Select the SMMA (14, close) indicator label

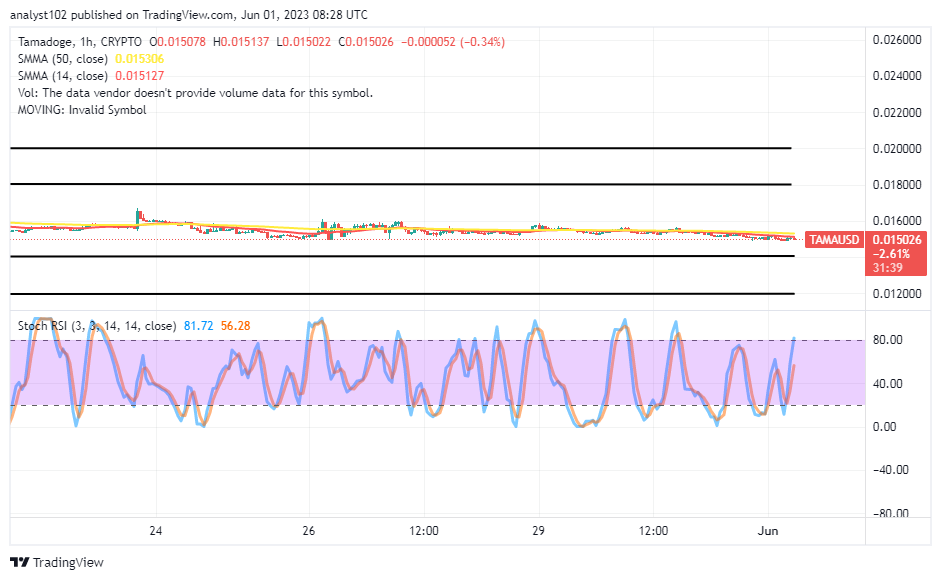[63, 76]
